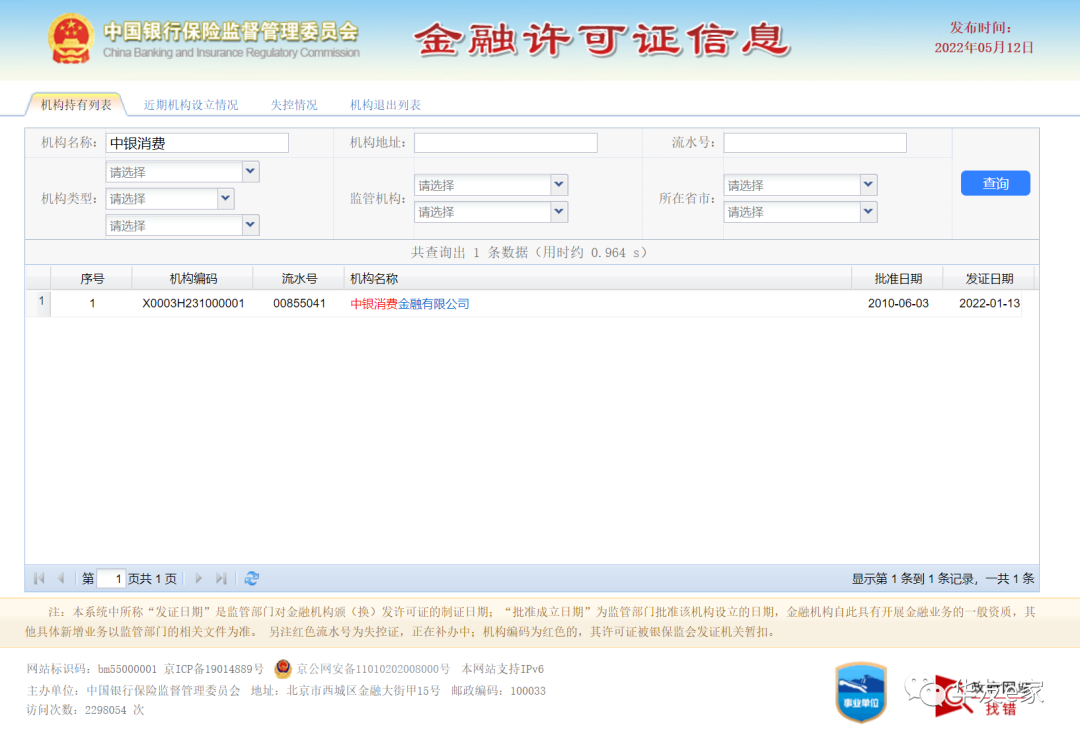
Task: Click the blue 事业单位 badge icon
Action: coord(860,691)
